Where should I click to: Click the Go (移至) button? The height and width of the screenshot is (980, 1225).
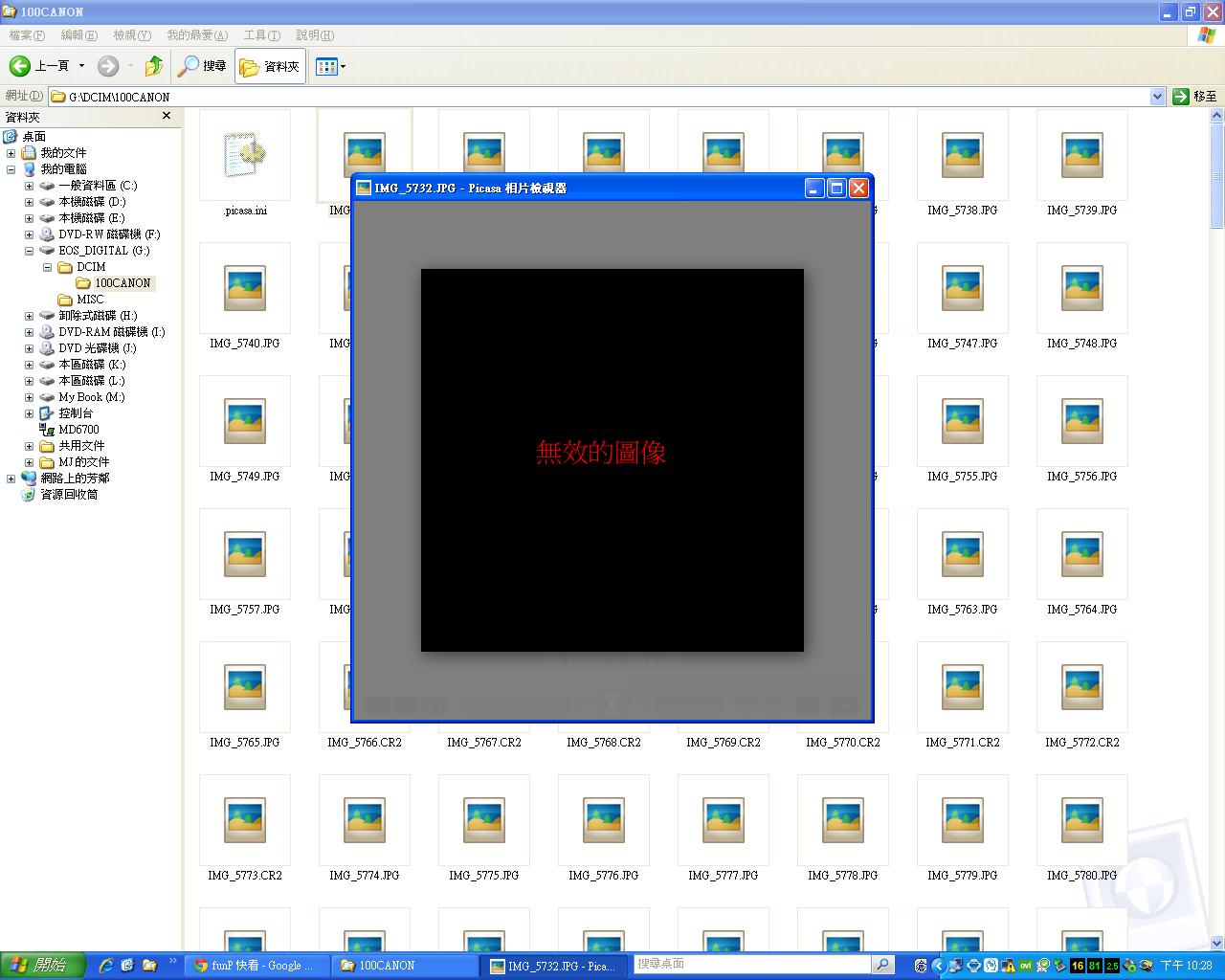tap(1194, 97)
